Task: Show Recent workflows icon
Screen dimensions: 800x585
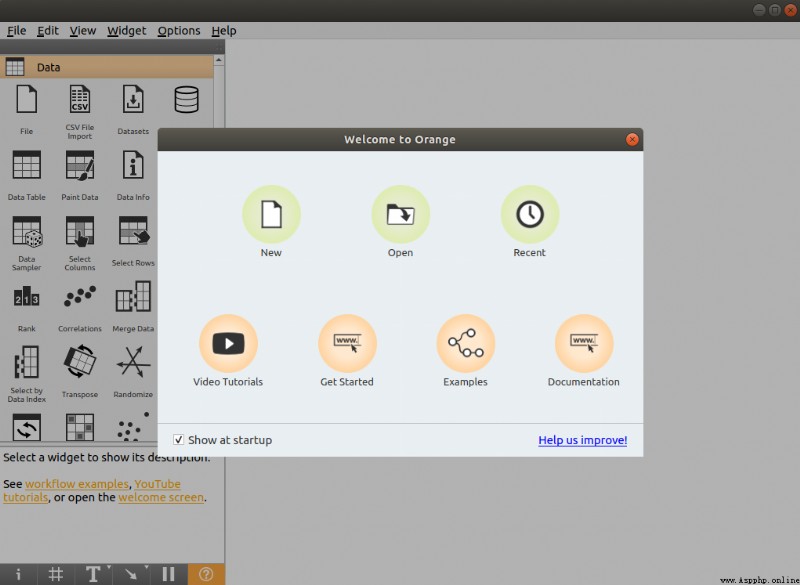Action: pyautogui.click(x=530, y=214)
